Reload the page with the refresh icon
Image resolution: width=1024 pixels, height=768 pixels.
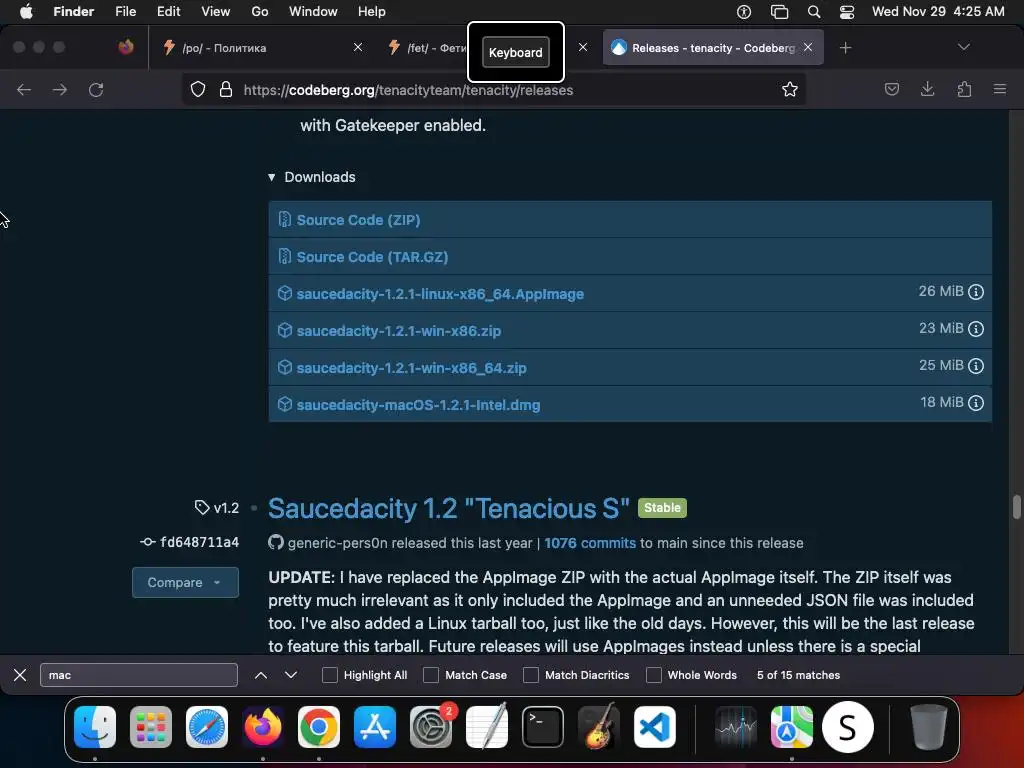[x=96, y=89]
